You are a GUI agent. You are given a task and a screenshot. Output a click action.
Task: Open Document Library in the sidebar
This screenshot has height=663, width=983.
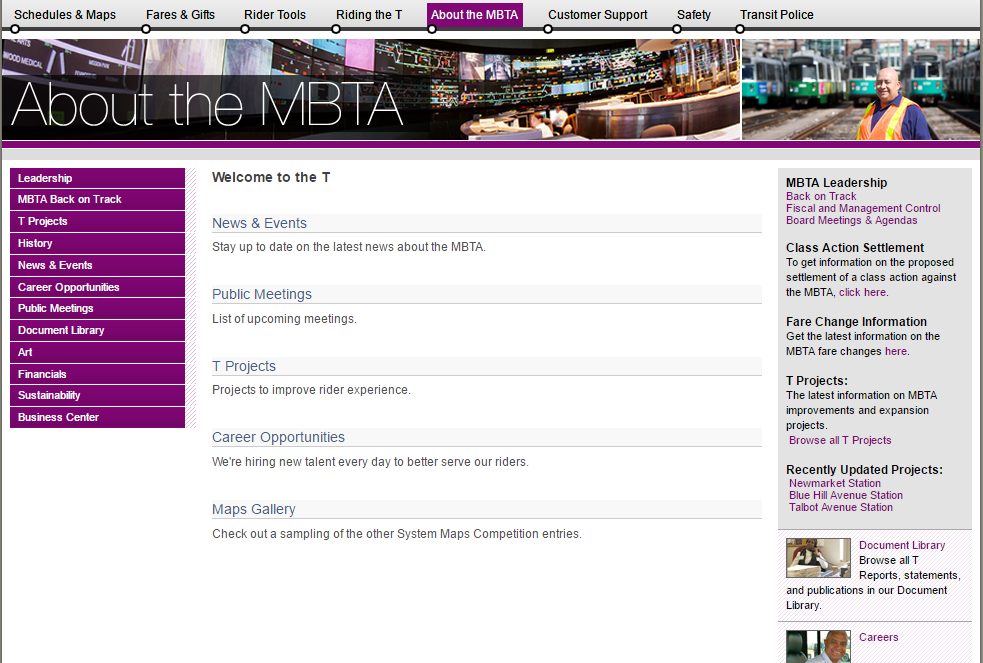coord(97,330)
